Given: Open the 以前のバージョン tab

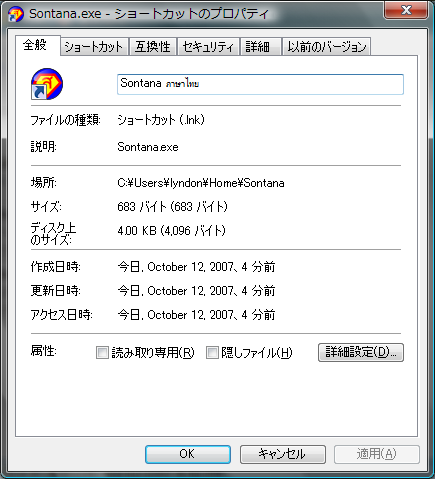Looking at the screenshot, I should (327, 47).
